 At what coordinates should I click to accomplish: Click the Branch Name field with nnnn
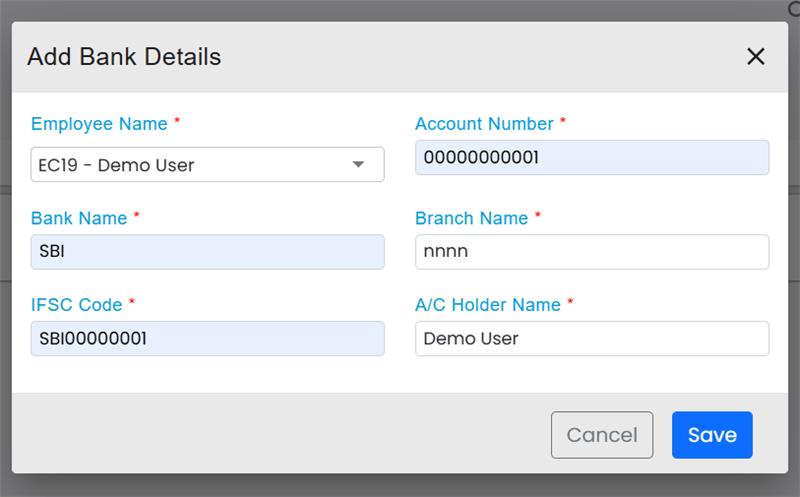(591, 252)
